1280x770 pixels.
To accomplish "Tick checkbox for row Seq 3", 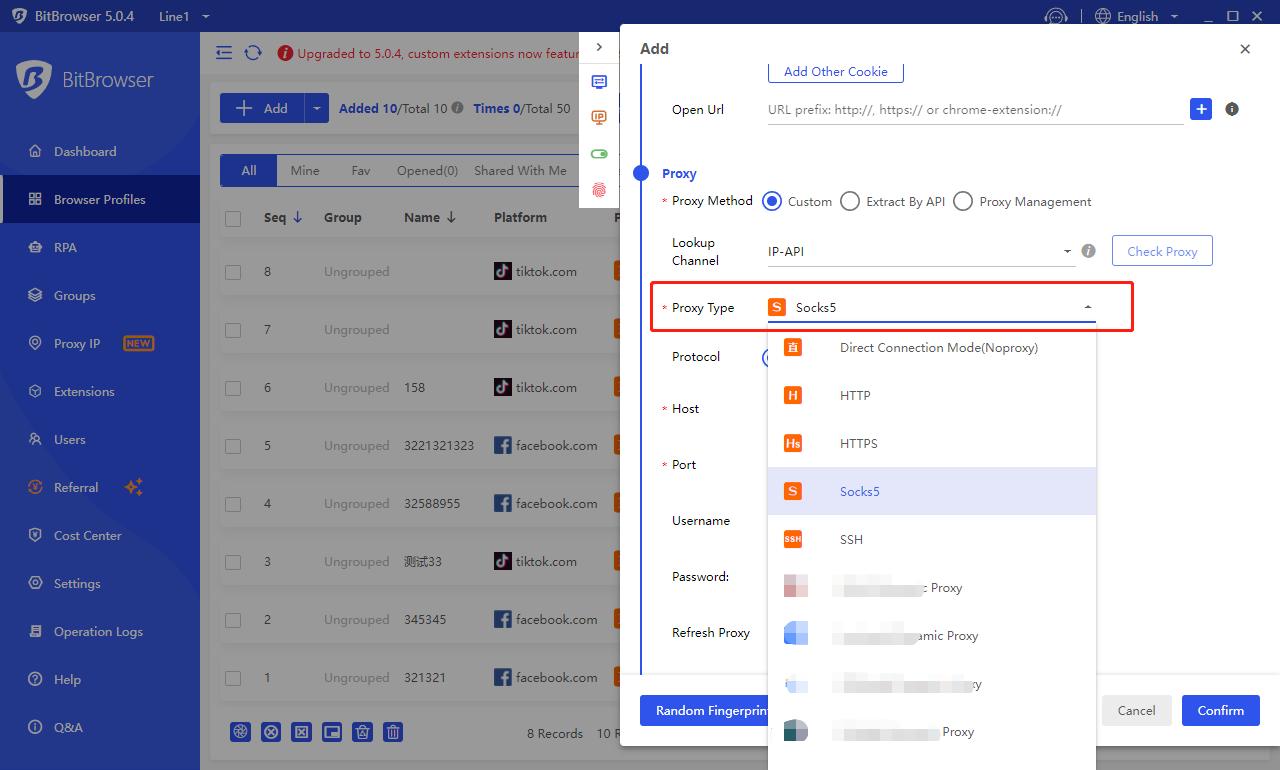I will 233,562.
